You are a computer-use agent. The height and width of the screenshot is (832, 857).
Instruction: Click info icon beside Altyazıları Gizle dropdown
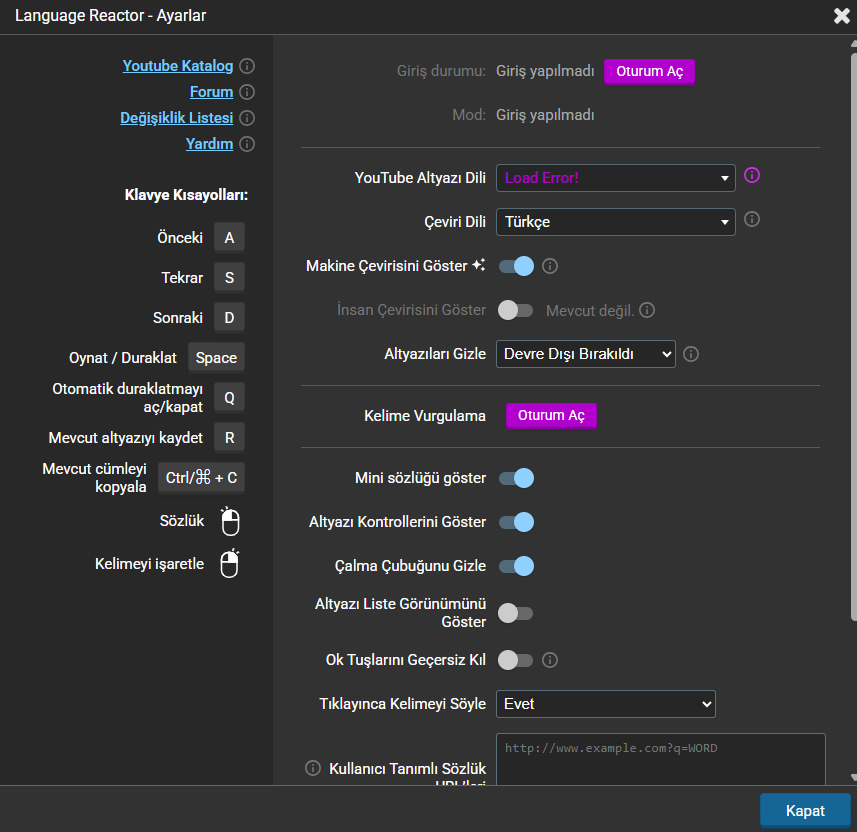click(x=691, y=354)
